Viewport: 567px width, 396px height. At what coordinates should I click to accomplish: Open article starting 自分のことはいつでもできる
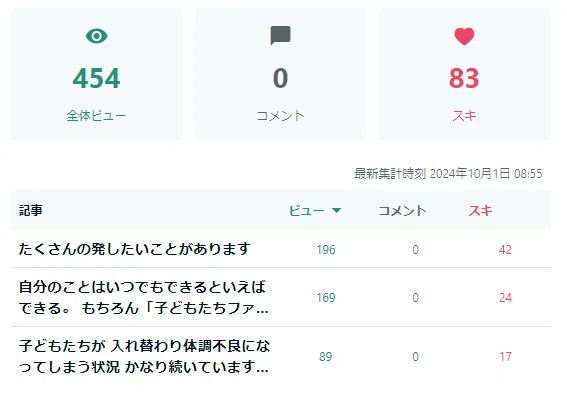pyautogui.click(x=144, y=298)
